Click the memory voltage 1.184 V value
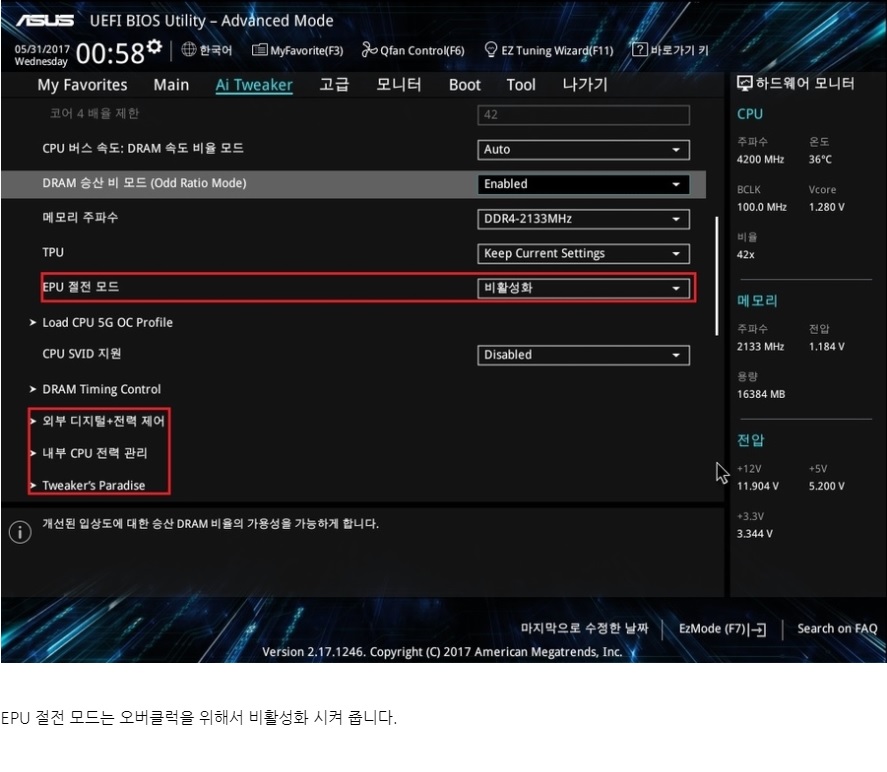Image resolution: width=887 pixels, height=772 pixels. tap(826, 346)
